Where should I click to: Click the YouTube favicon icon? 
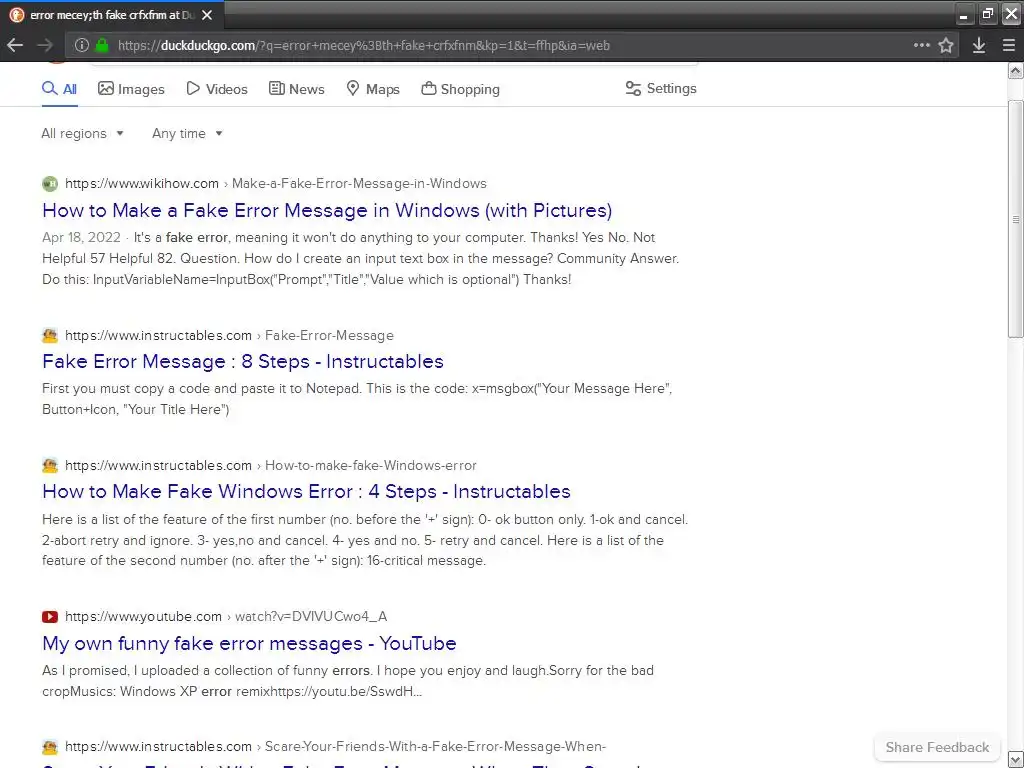click(x=50, y=616)
